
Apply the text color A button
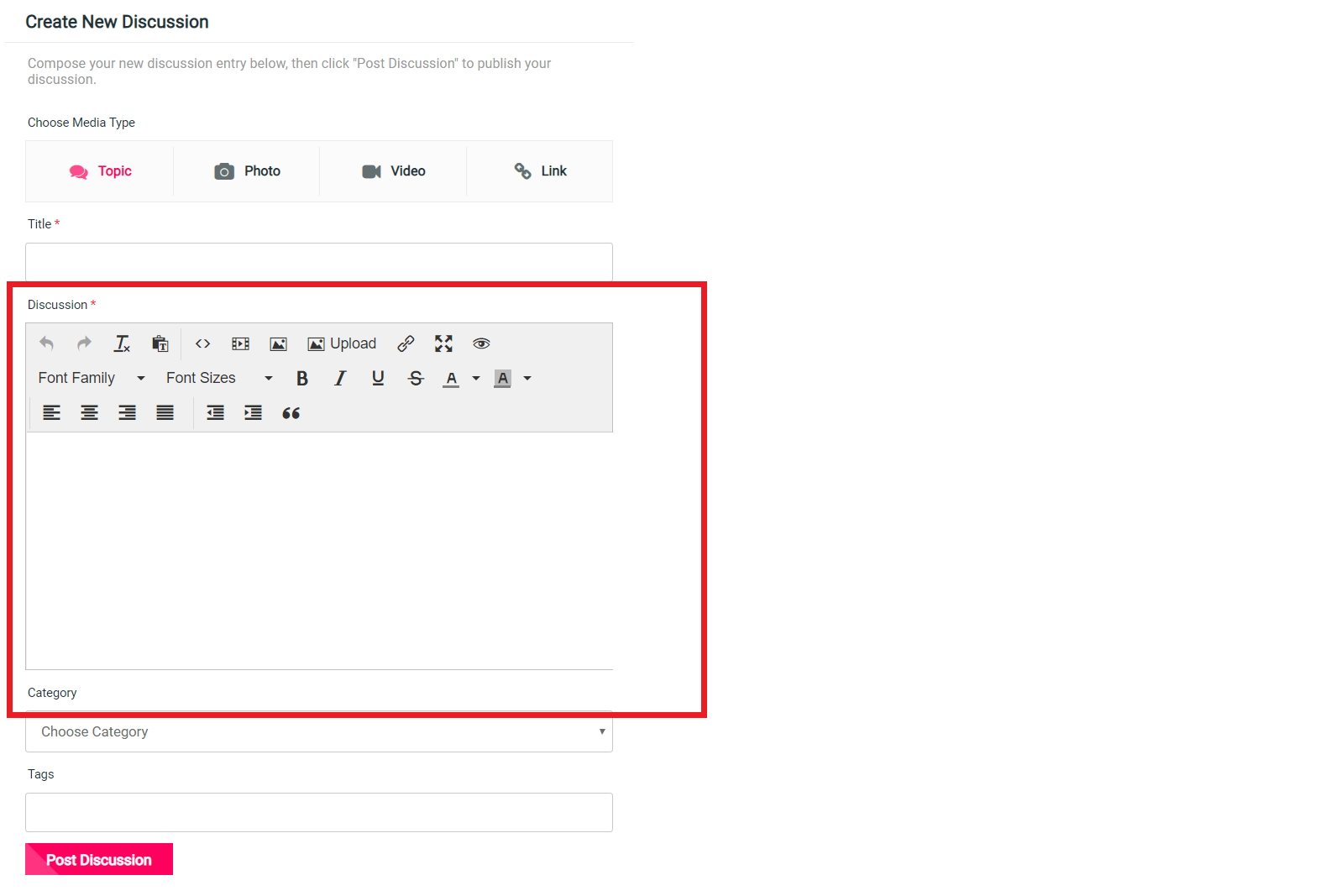click(x=452, y=378)
